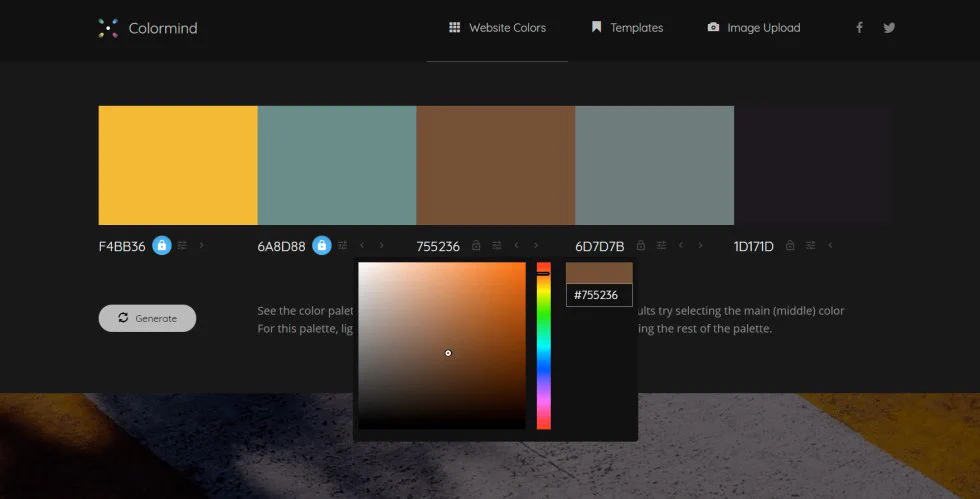Viewport: 980px width, 499px height.
Task: Click the picker's brown preview swatch
Action: (x=599, y=273)
